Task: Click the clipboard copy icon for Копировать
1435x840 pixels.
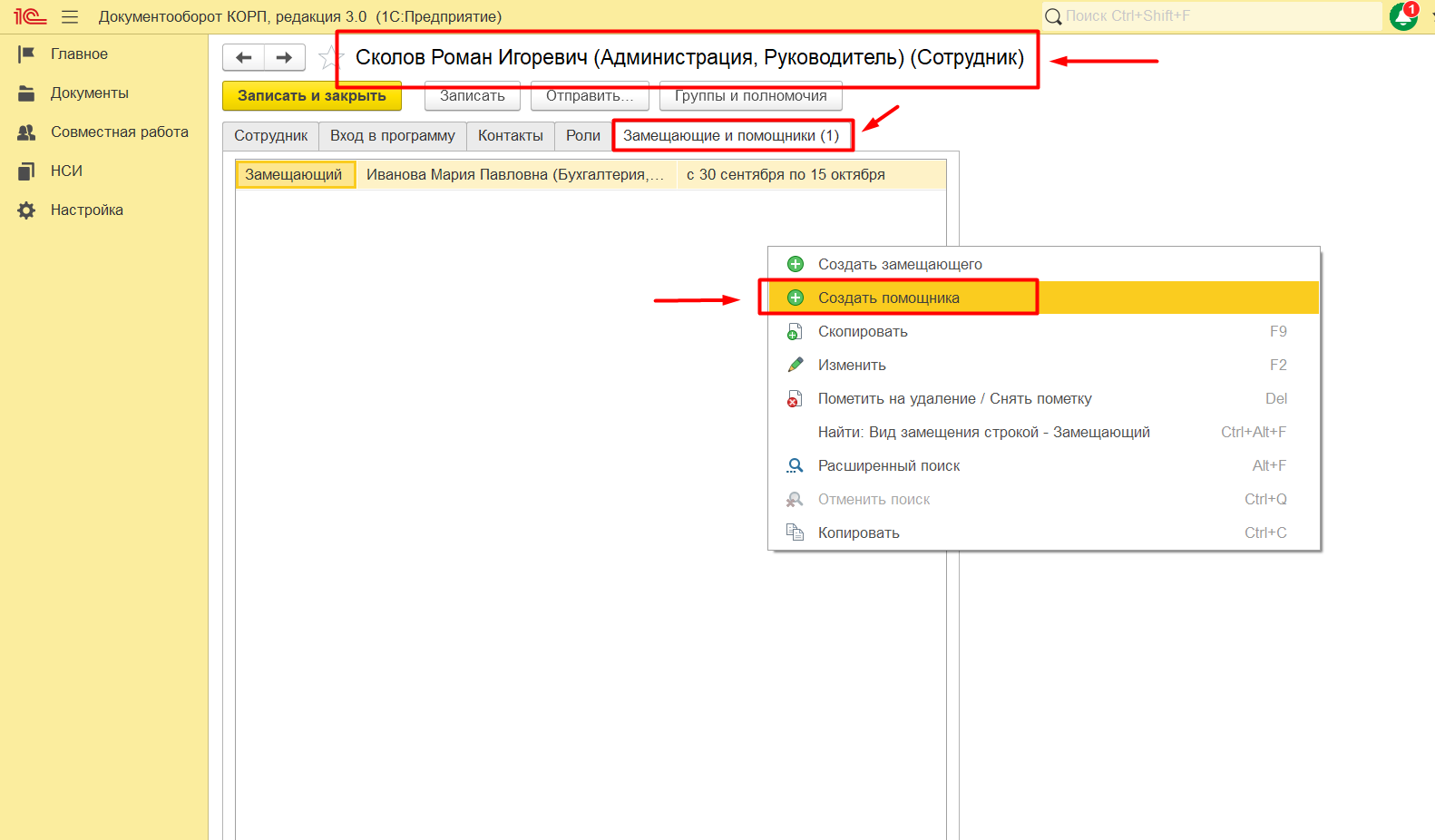Action: pos(796,532)
